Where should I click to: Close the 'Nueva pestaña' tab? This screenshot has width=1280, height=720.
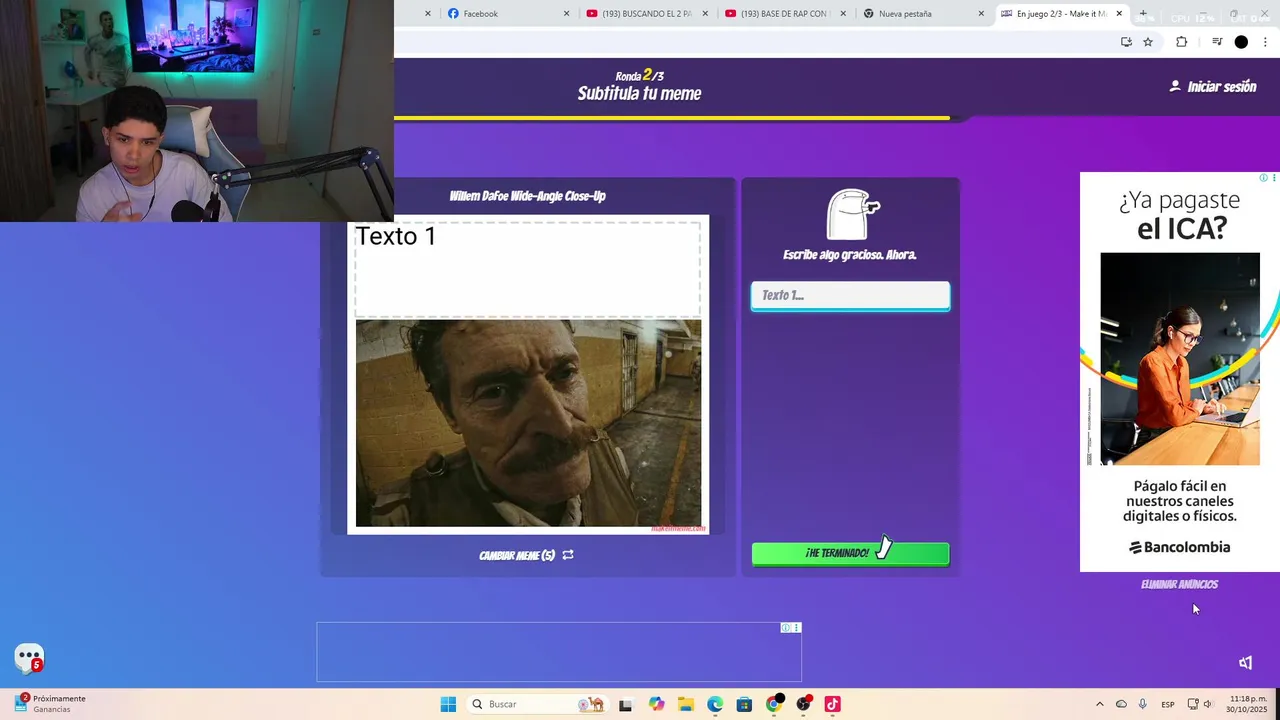pos(981,14)
